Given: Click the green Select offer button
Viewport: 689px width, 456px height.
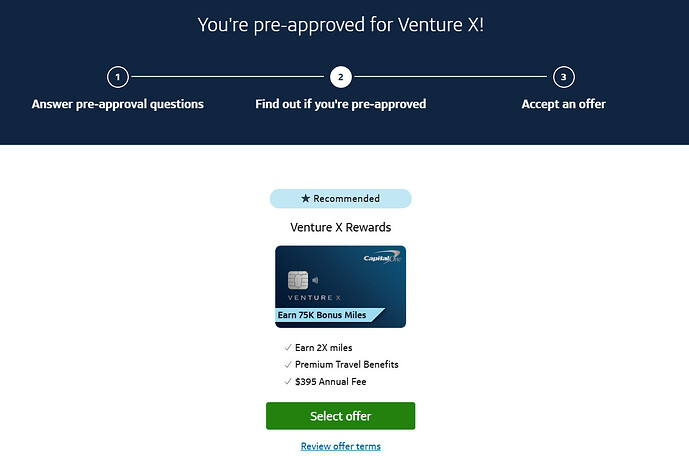Looking at the screenshot, I should tap(341, 416).
